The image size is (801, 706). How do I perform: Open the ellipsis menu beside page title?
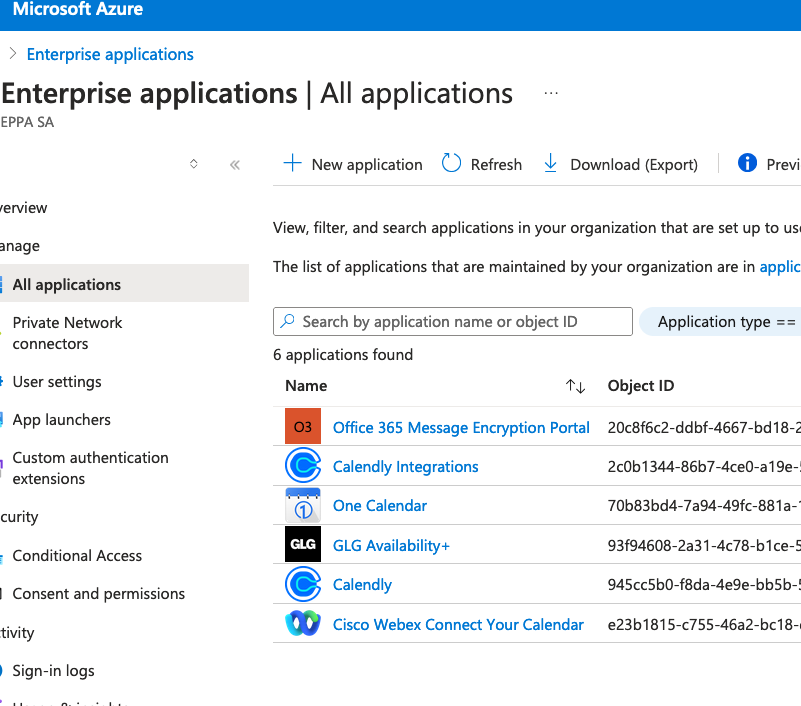coord(551,93)
